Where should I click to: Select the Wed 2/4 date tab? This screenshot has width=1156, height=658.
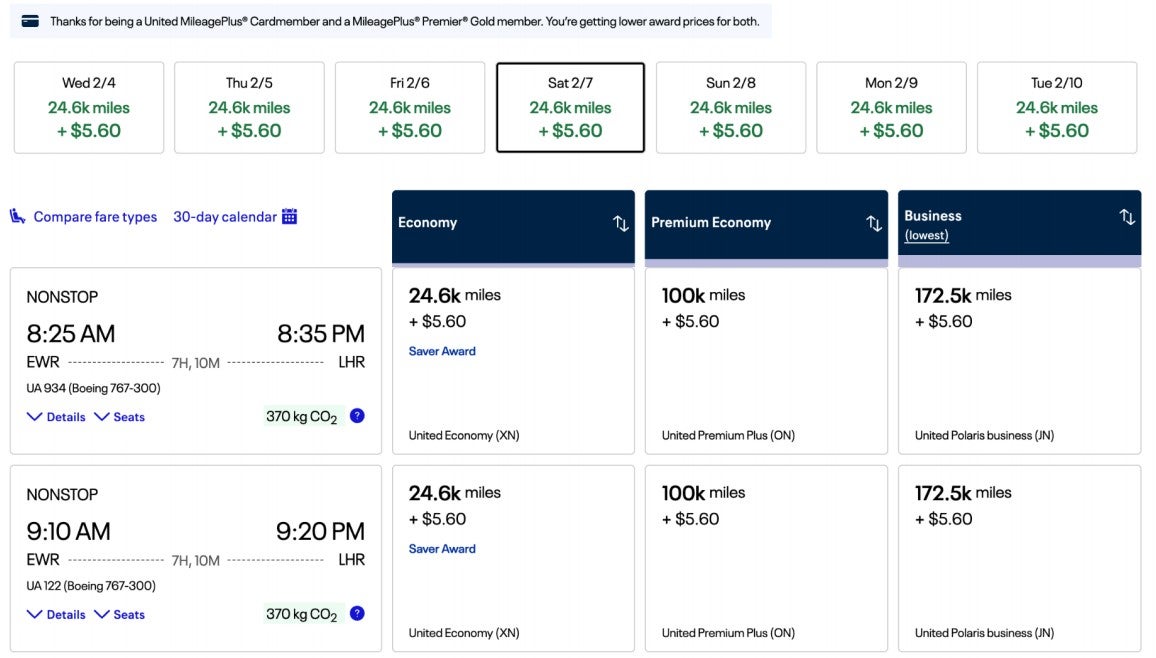tap(87, 107)
